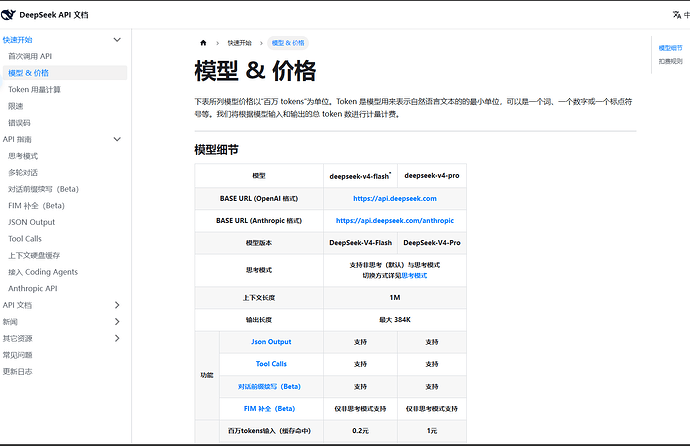This screenshot has width=690, height=446.
Task: Collapse the API 指南 section chevron
Action: click(117, 139)
